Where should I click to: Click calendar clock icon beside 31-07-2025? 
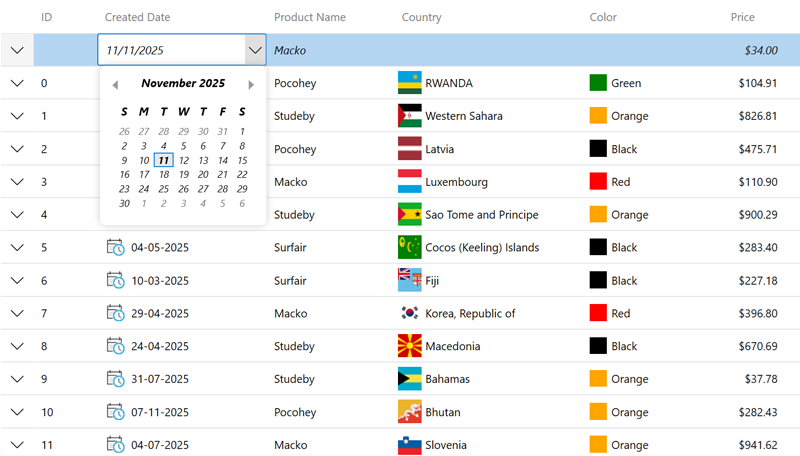pos(115,379)
